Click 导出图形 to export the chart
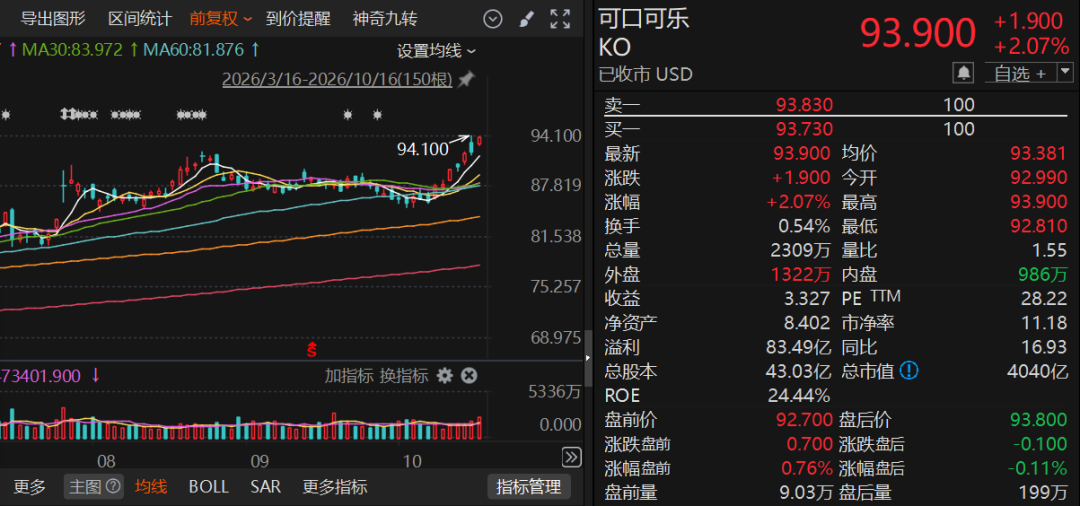This screenshot has width=1080, height=506. point(53,19)
